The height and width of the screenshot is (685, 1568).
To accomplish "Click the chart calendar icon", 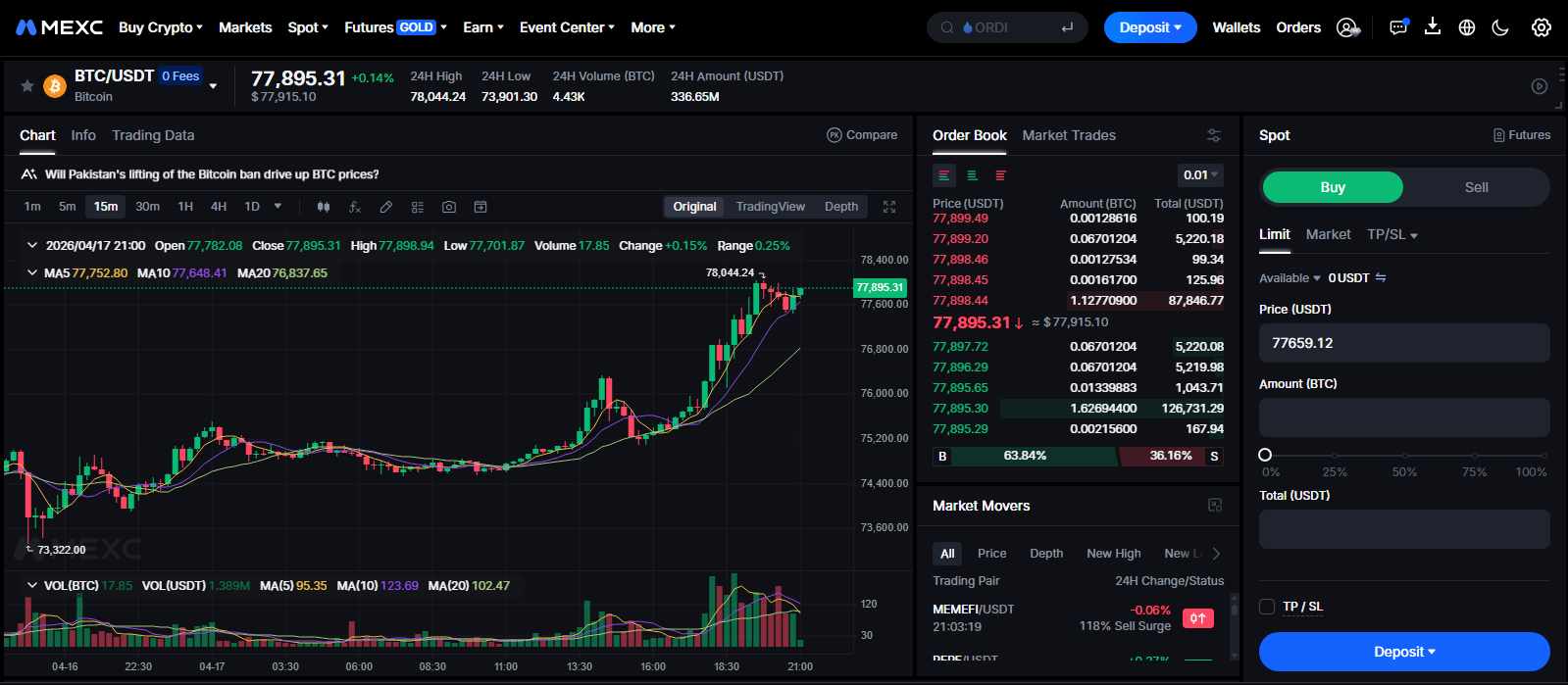I will pos(481,207).
